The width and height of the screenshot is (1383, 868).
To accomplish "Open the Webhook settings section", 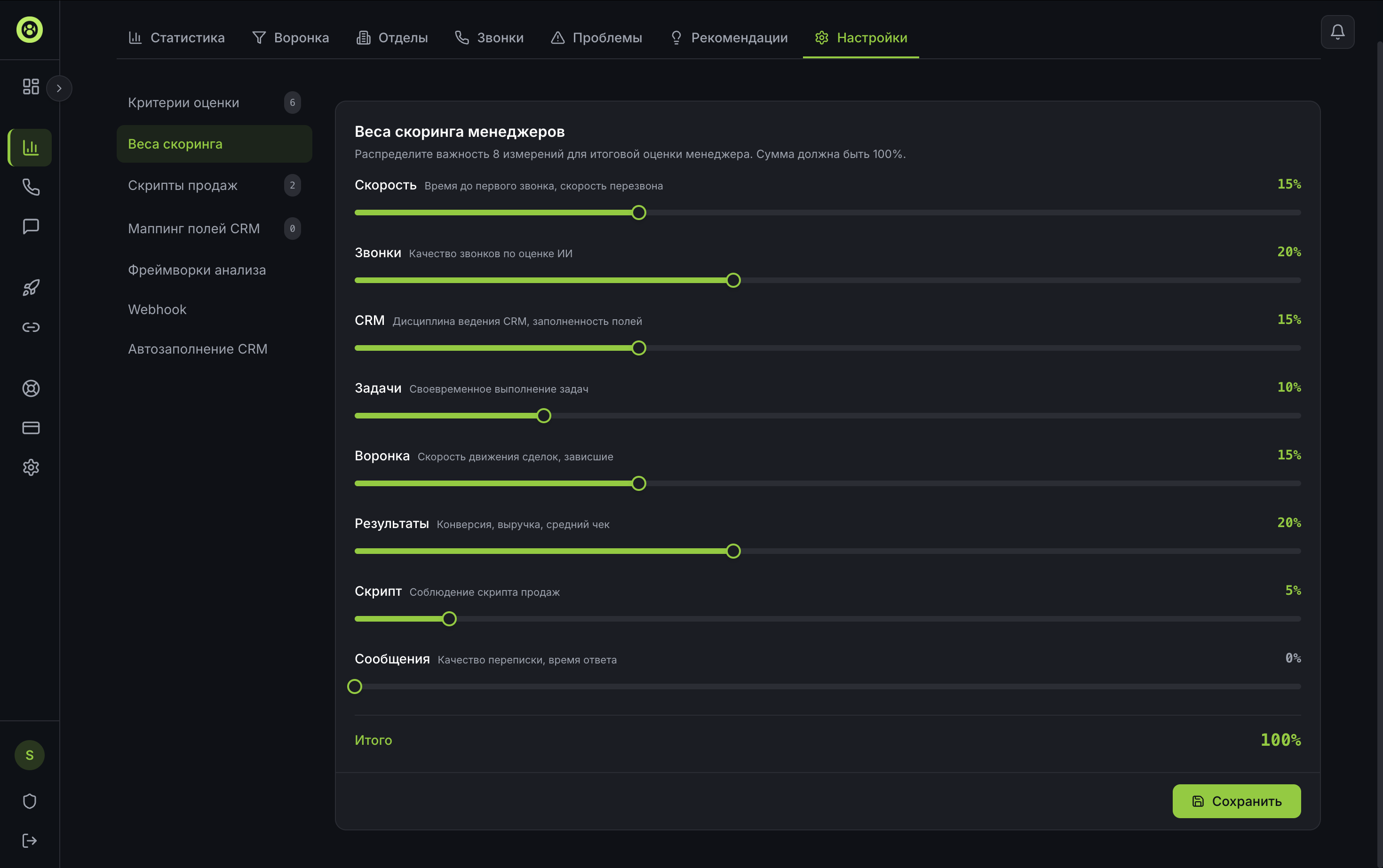I will click(x=158, y=309).
